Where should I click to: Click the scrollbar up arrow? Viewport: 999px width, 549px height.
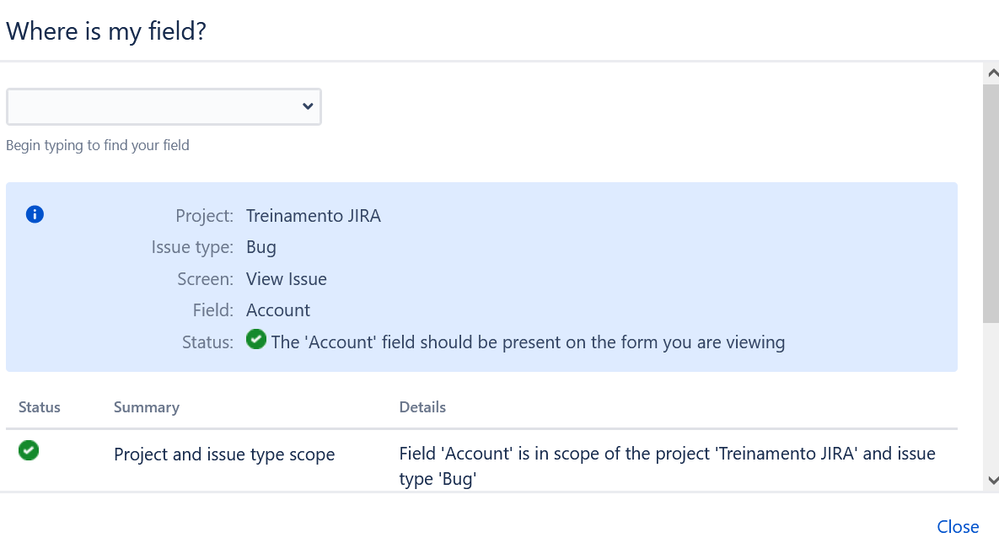coord(991,73)
